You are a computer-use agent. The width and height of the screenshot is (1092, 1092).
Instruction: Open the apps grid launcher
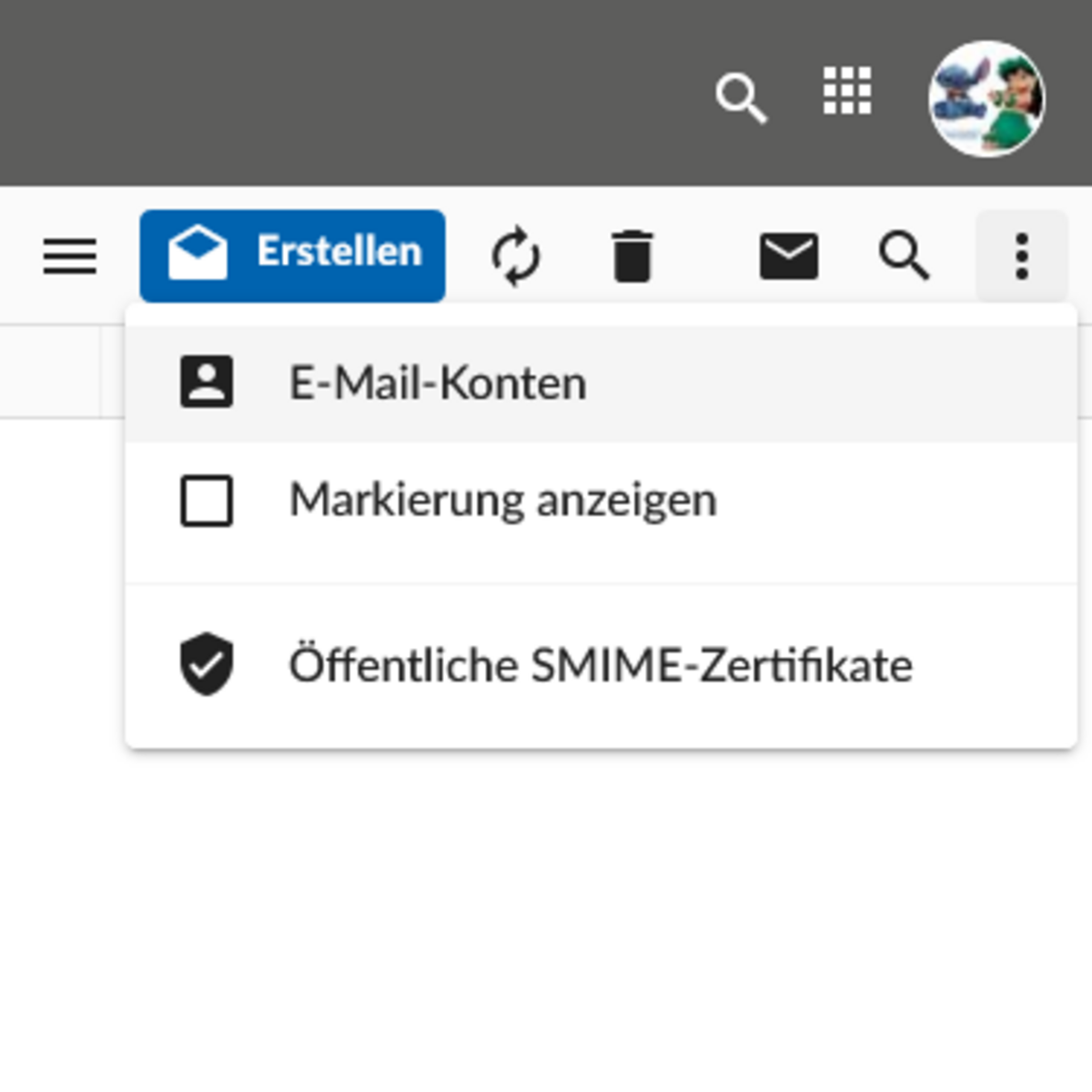tap(846, 92)
